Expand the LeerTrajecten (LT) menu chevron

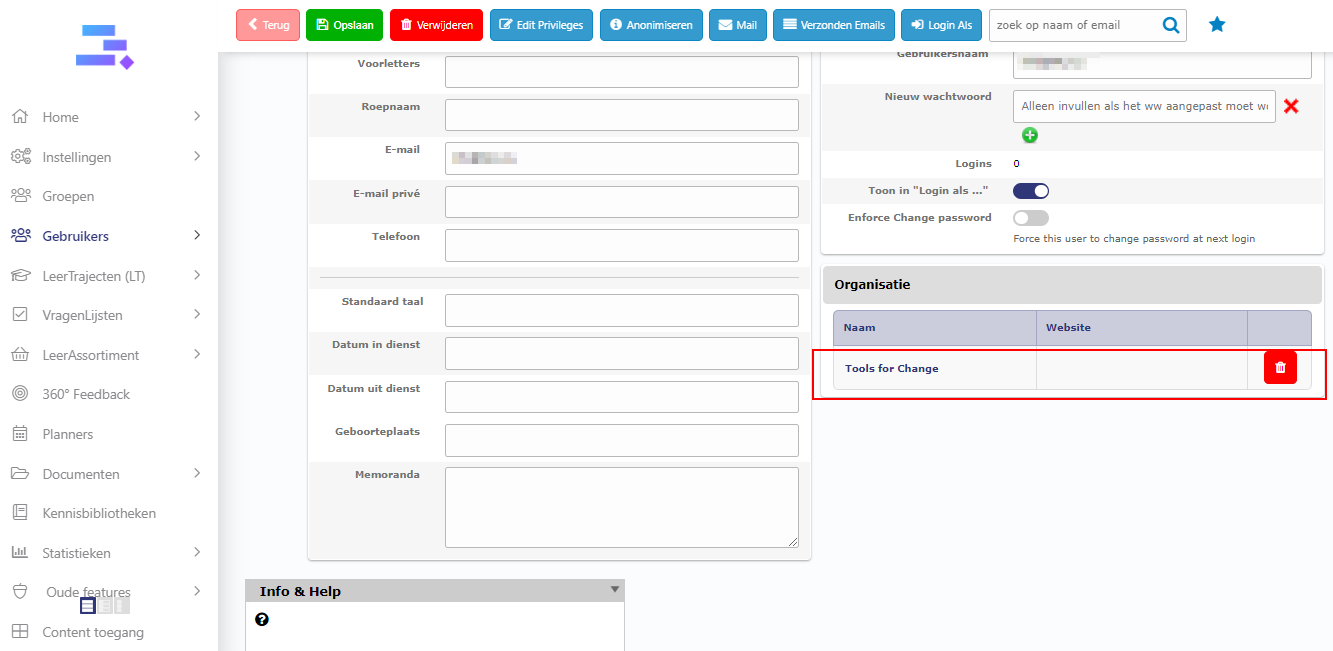197,275
